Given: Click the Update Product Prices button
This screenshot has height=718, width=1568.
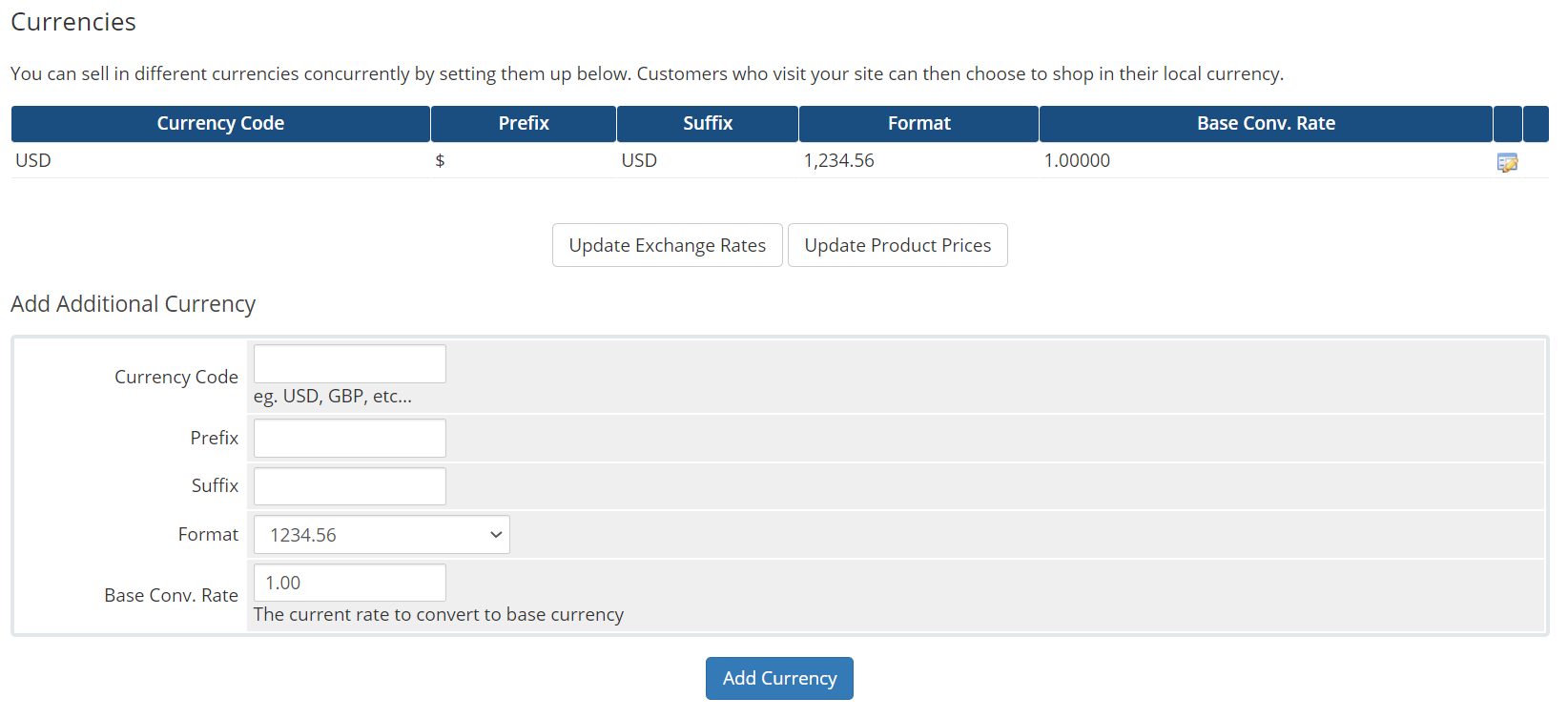Looking at the screenshot, I should tap(897, 245).
